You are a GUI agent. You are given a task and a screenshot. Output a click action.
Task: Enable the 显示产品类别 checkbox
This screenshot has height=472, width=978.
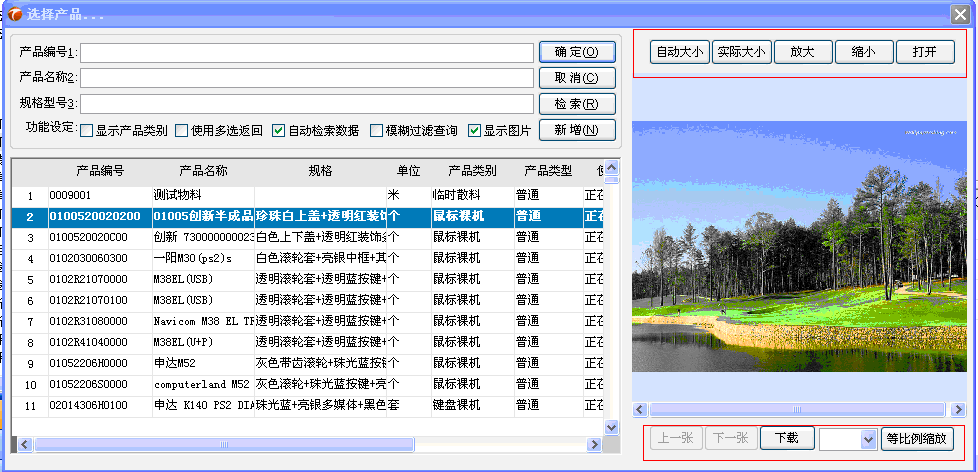click(x=86, y=130)
